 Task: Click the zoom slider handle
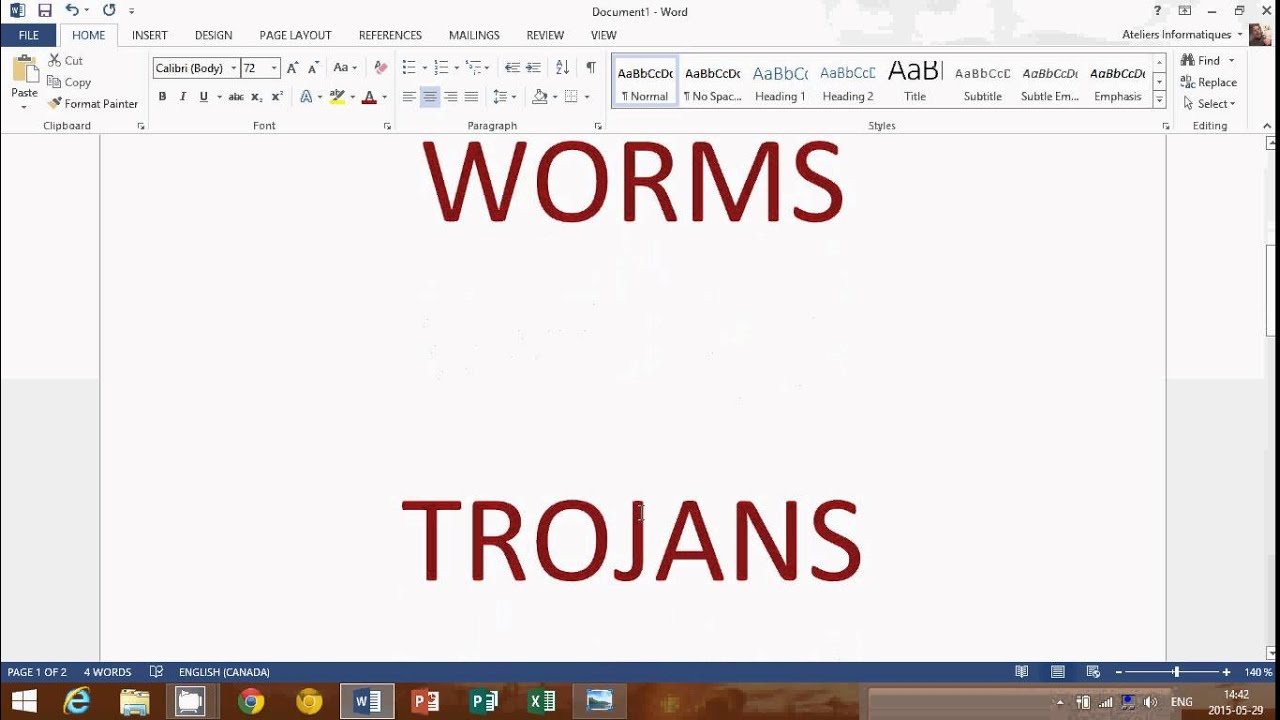pos(1176,672)
